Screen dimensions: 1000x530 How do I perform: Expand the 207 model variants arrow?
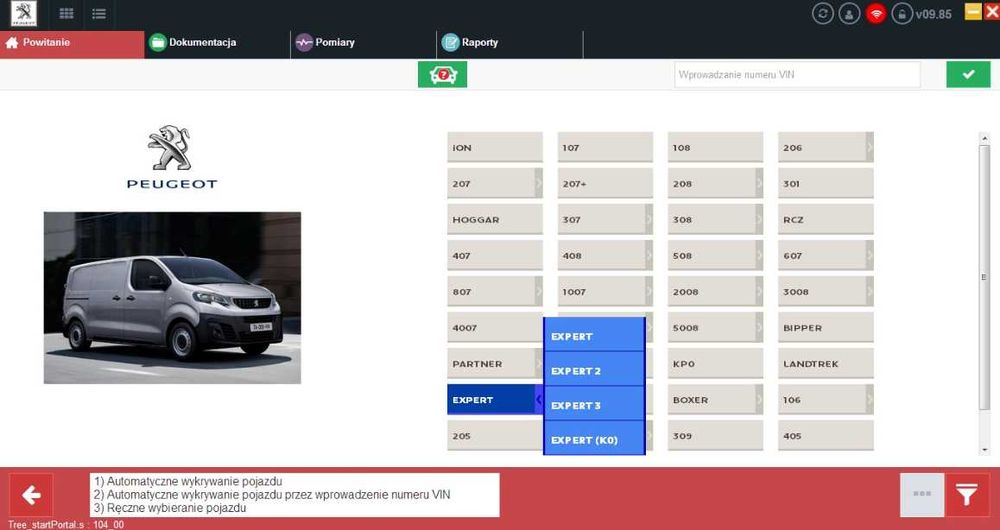[x=539, y=184]
